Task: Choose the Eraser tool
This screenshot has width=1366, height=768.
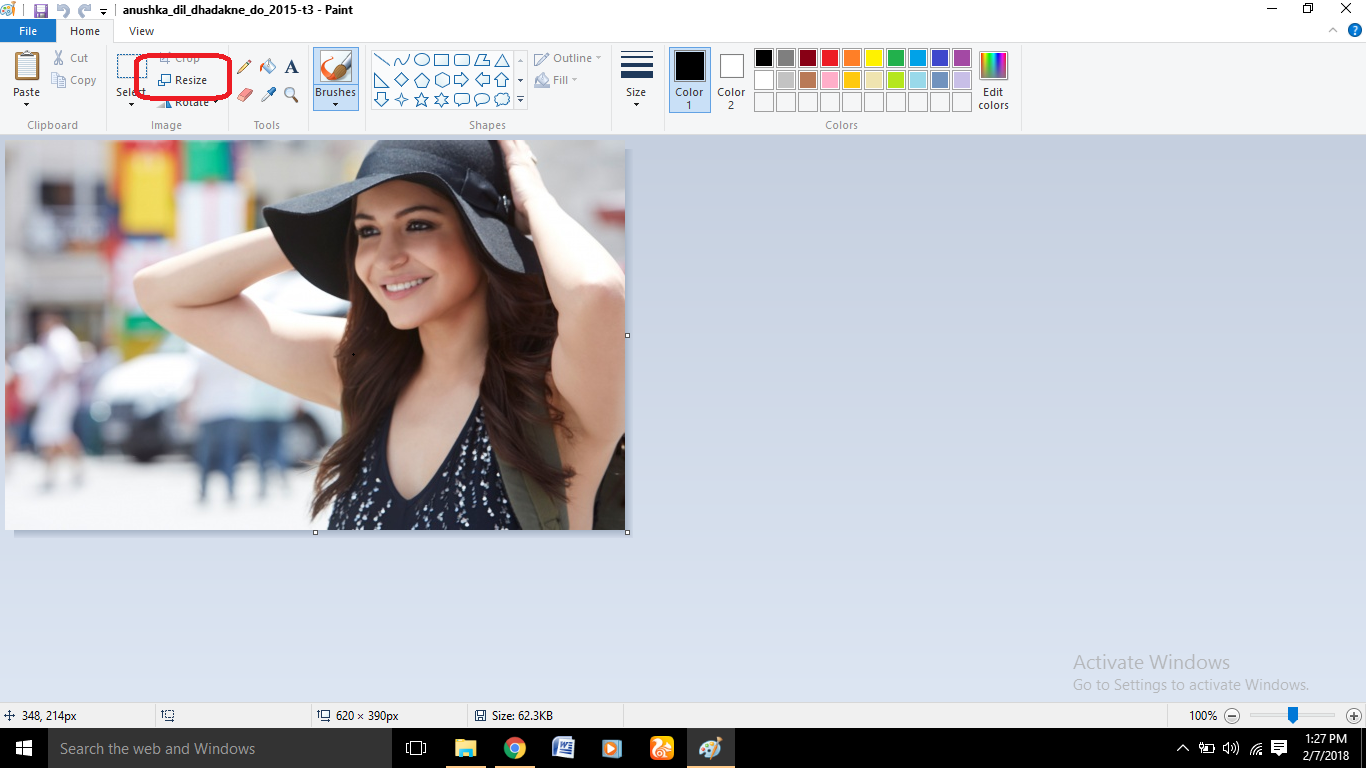Action: coord(245,95)
